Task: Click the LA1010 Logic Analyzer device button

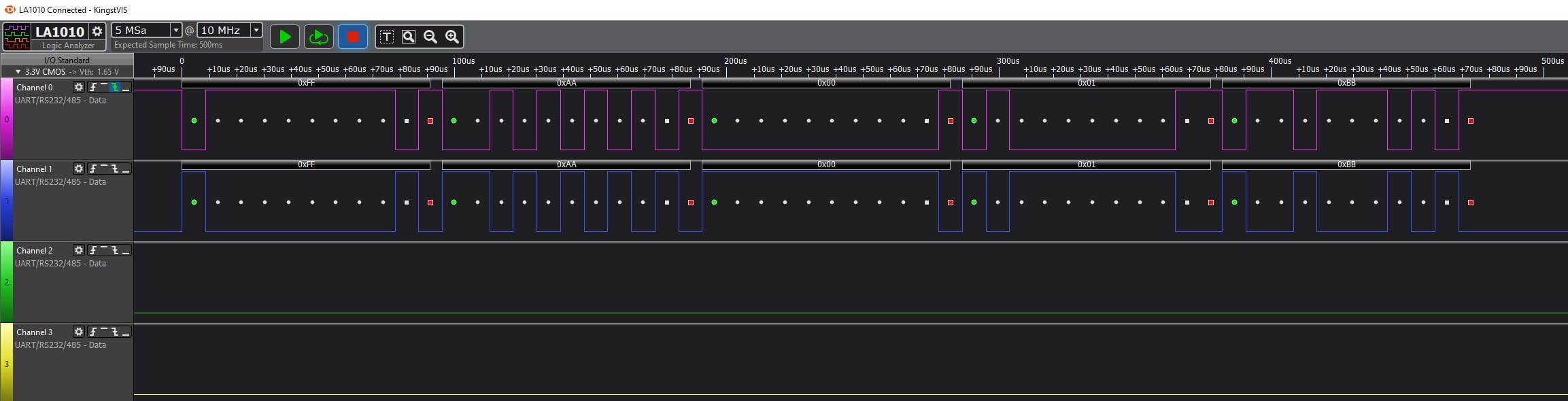Action: pyautogui.click(x=54, y=37)
